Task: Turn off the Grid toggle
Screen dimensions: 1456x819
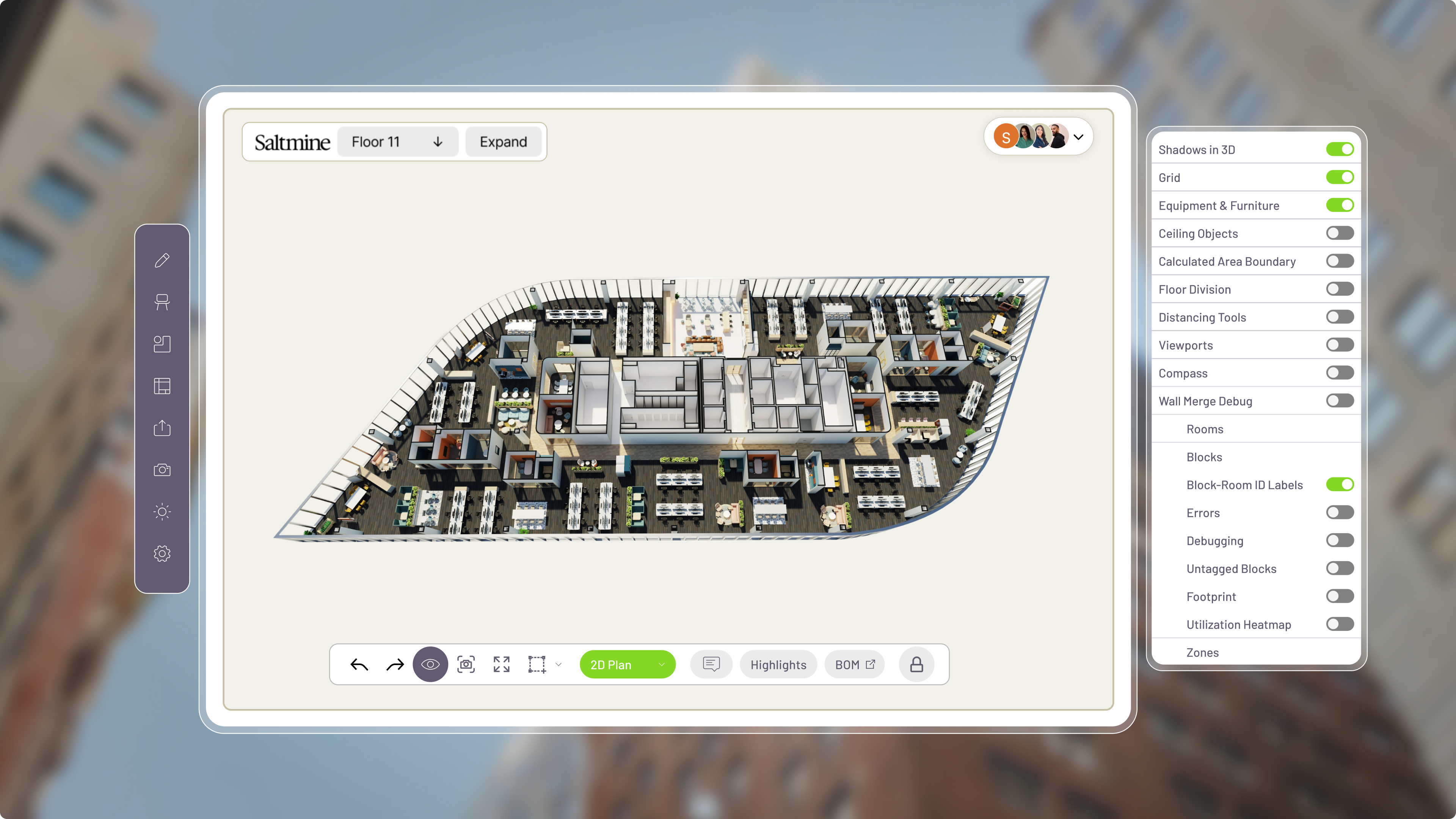Action: tap(1340, 177)
